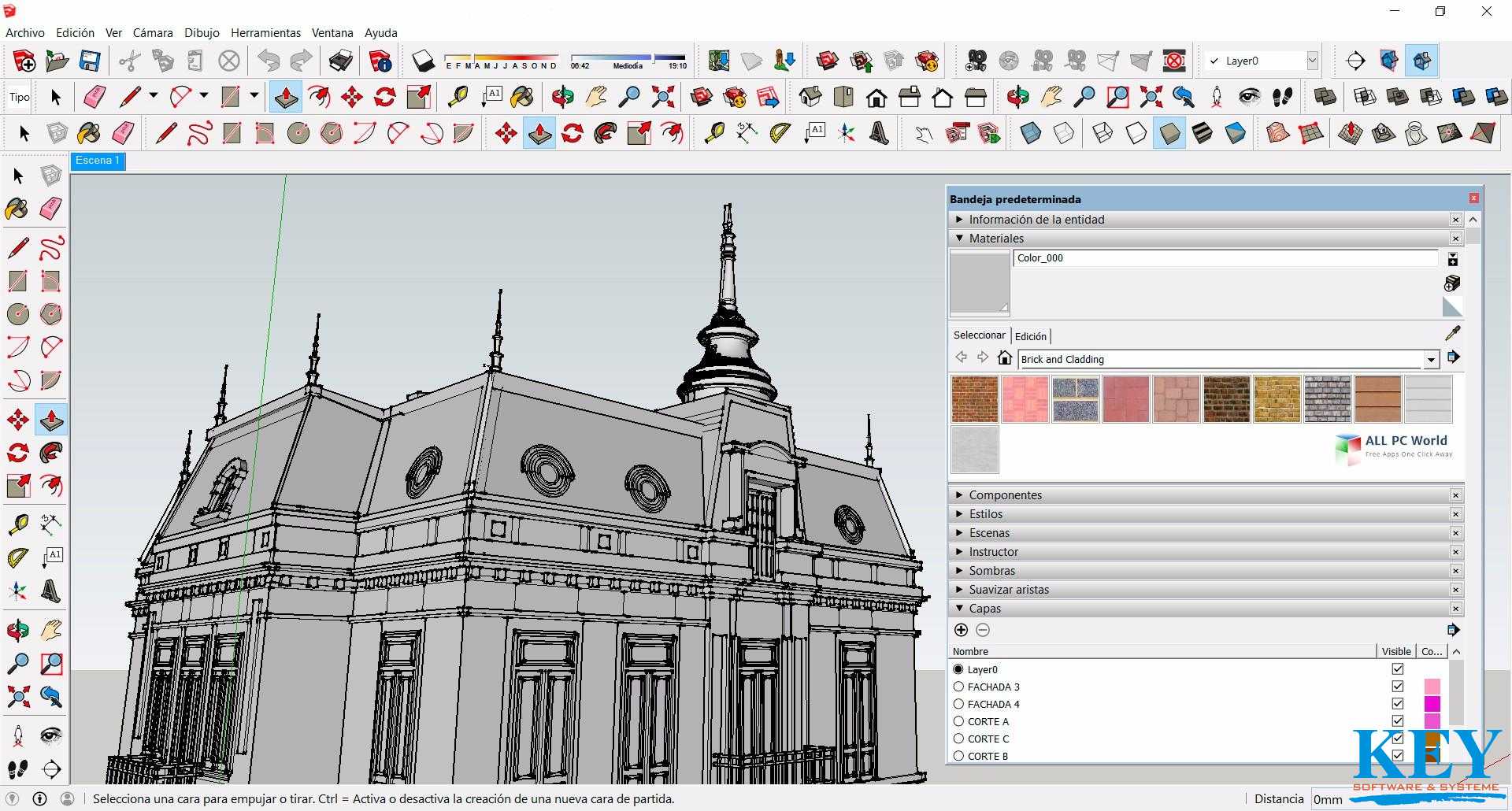Close the Bandeja predeterminada tray

coord(1473,198)
